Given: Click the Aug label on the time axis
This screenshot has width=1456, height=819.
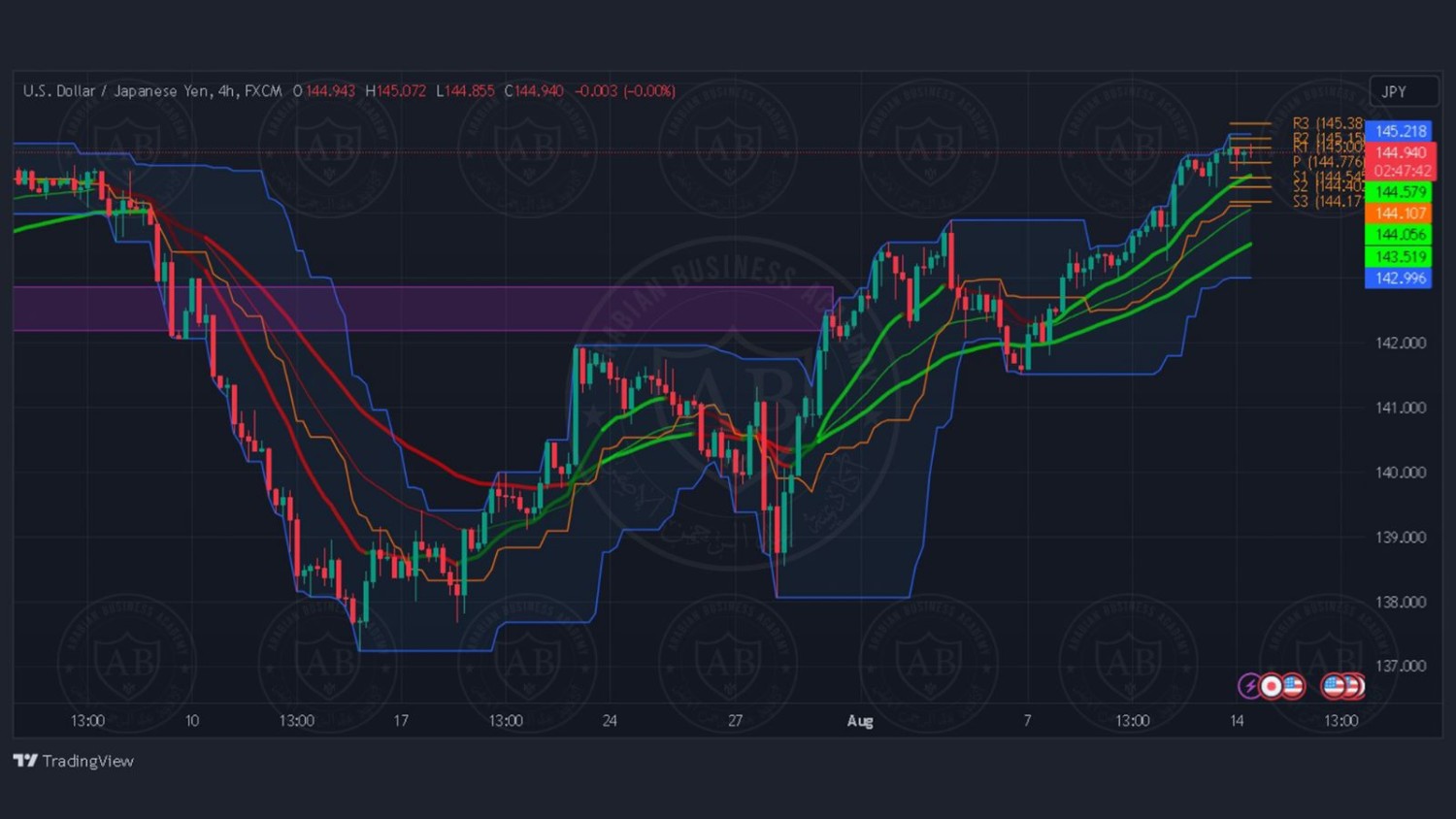Looking at the screenshot, I should (860, 721).
